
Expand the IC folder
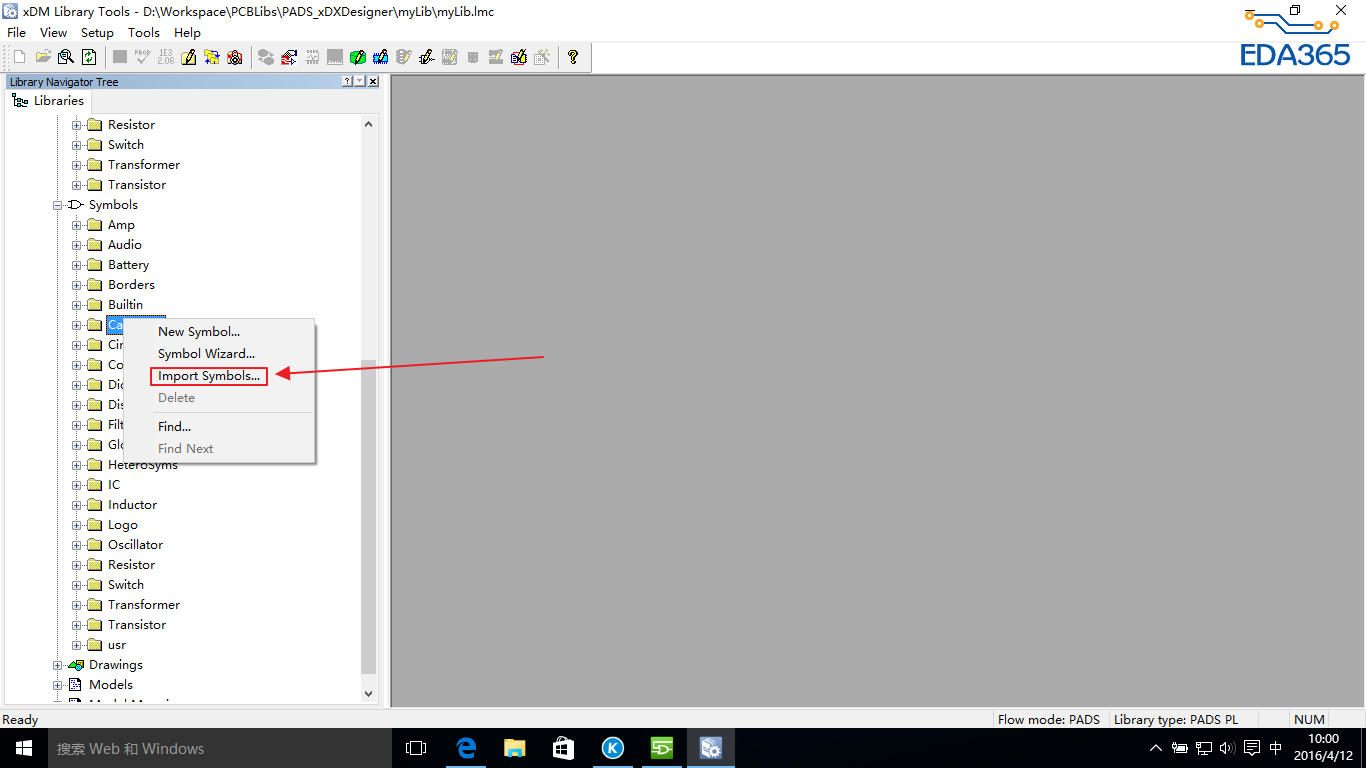(77, 485)
